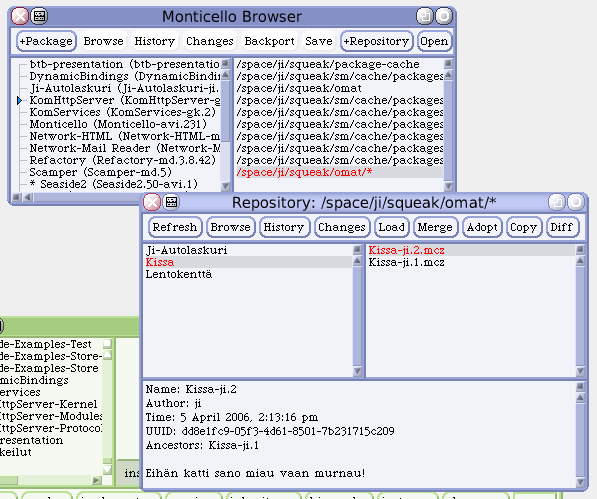This screenshot has width=597, height=499.
Task: Merge the selected version
Action: [x=435, y=227]
